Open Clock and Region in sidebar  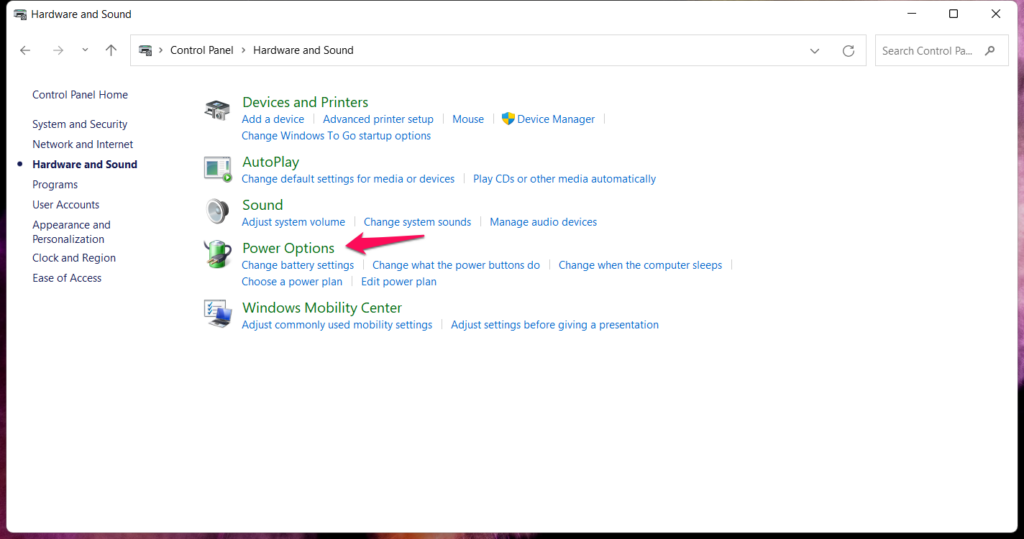[74, 258]
